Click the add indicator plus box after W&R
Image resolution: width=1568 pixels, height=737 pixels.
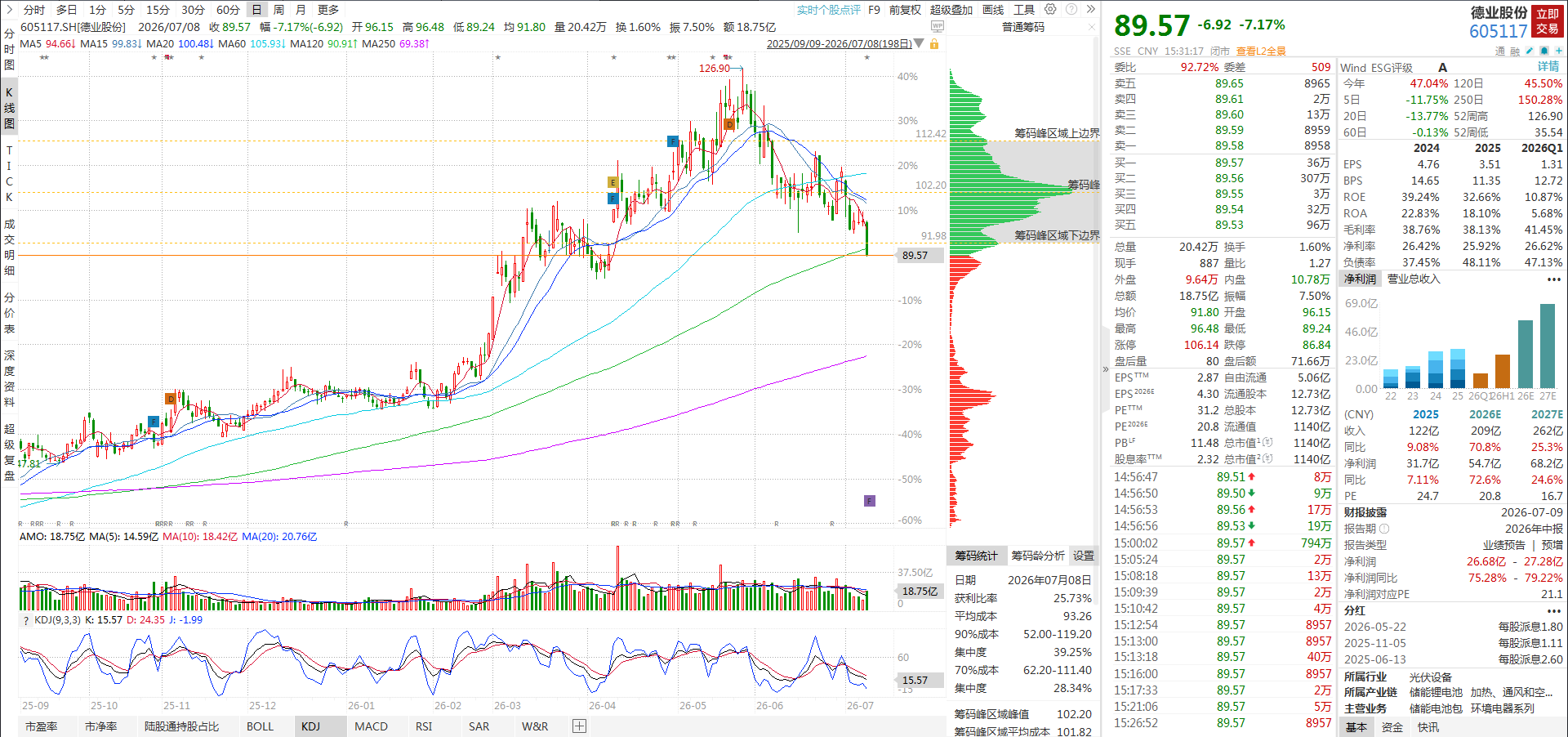579,726
